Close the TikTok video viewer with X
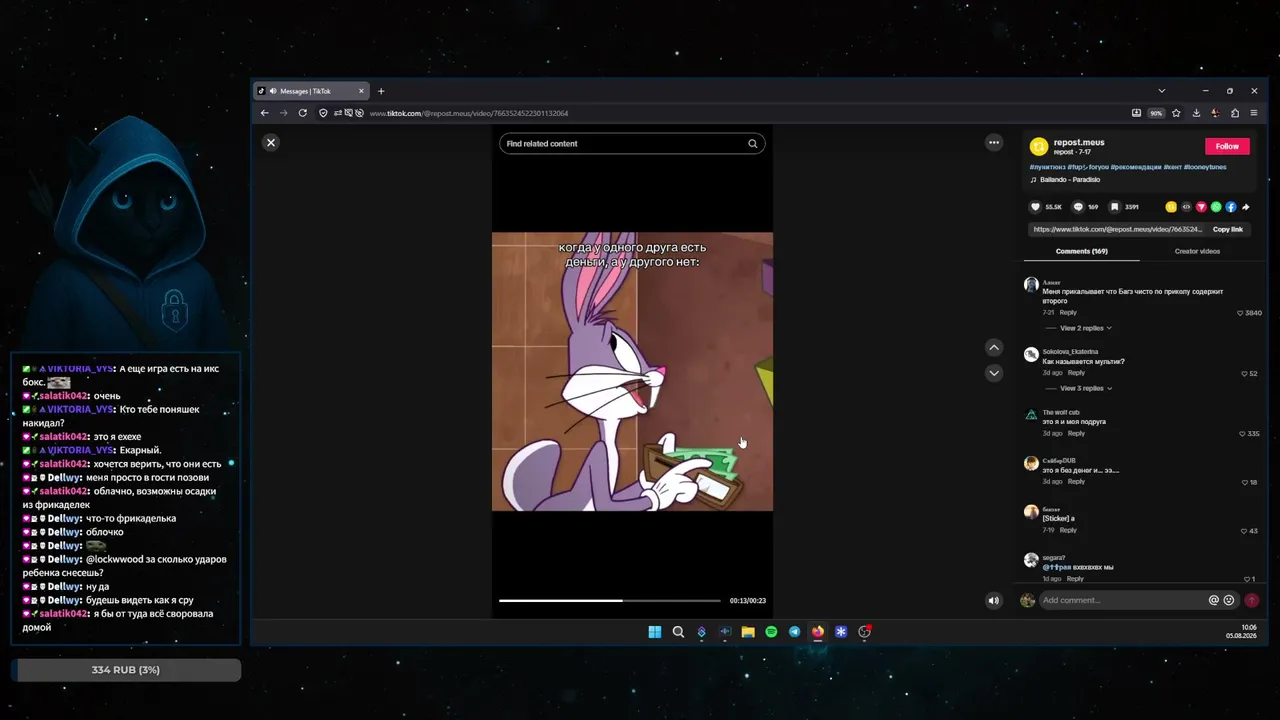Image resolution: width=1280 pixels, height=720 pixels. (x=270, y=143)
